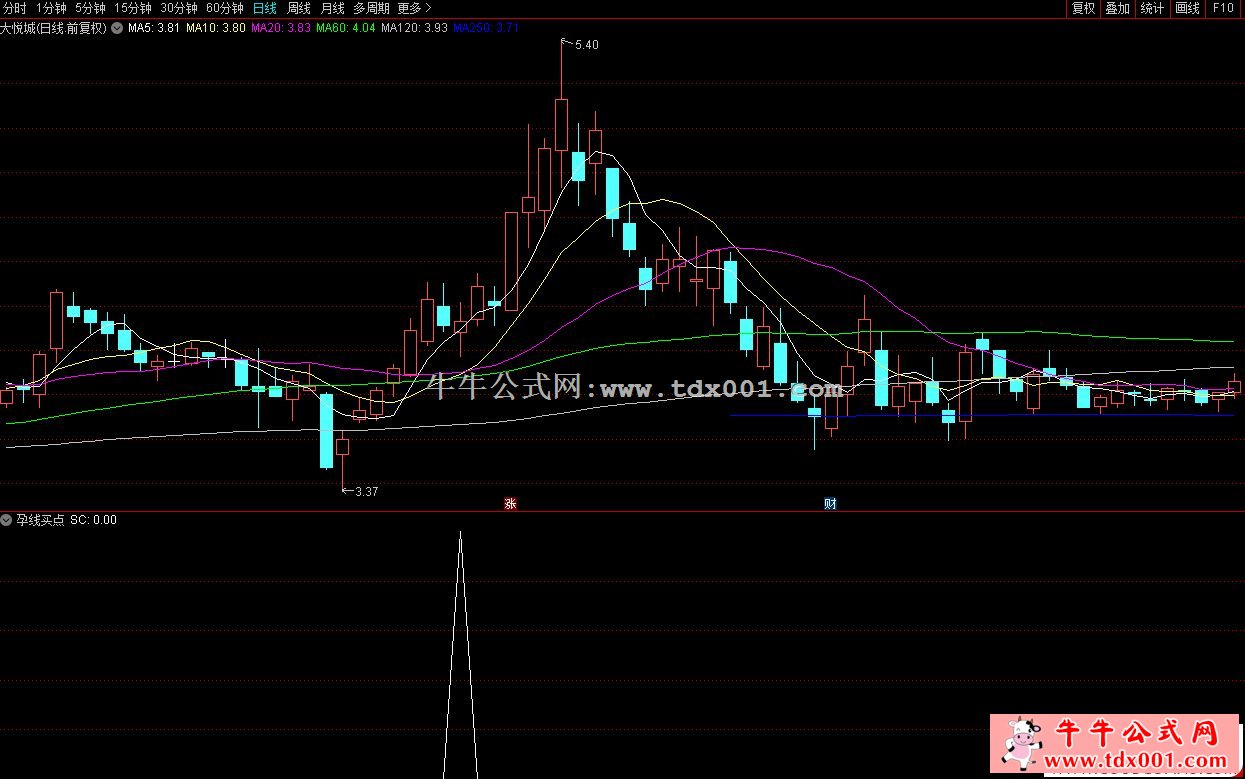Click the 孕线买点 indicator name
The width and height of the screenshot is (1245, 779).
40,520
